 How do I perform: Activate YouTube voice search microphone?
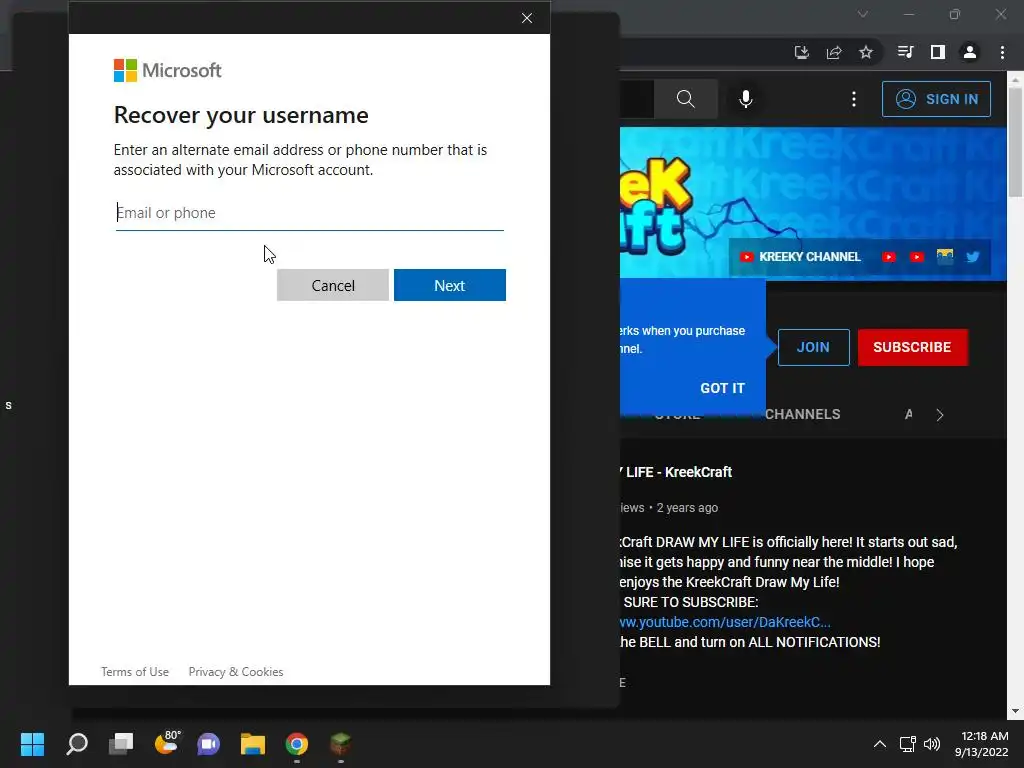pos(745,99)
